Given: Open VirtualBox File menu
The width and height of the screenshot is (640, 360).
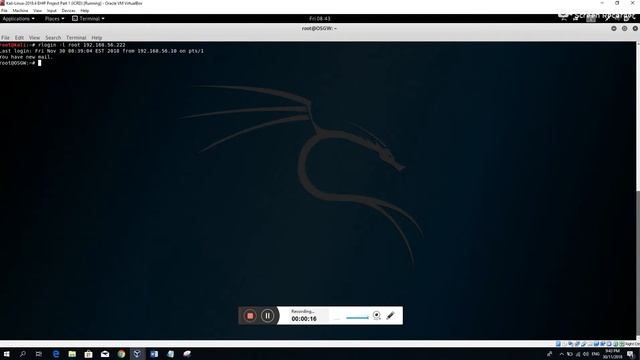Looking at the screenshot, I should [x=4, y=11].
